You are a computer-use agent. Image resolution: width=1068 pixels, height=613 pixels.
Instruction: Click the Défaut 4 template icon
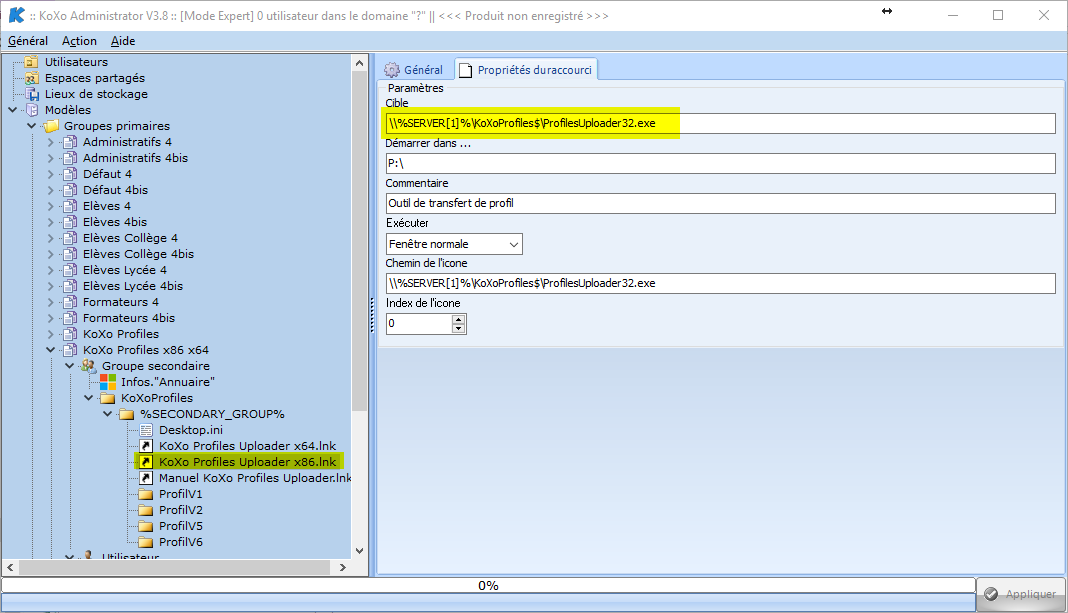(69, 174)
